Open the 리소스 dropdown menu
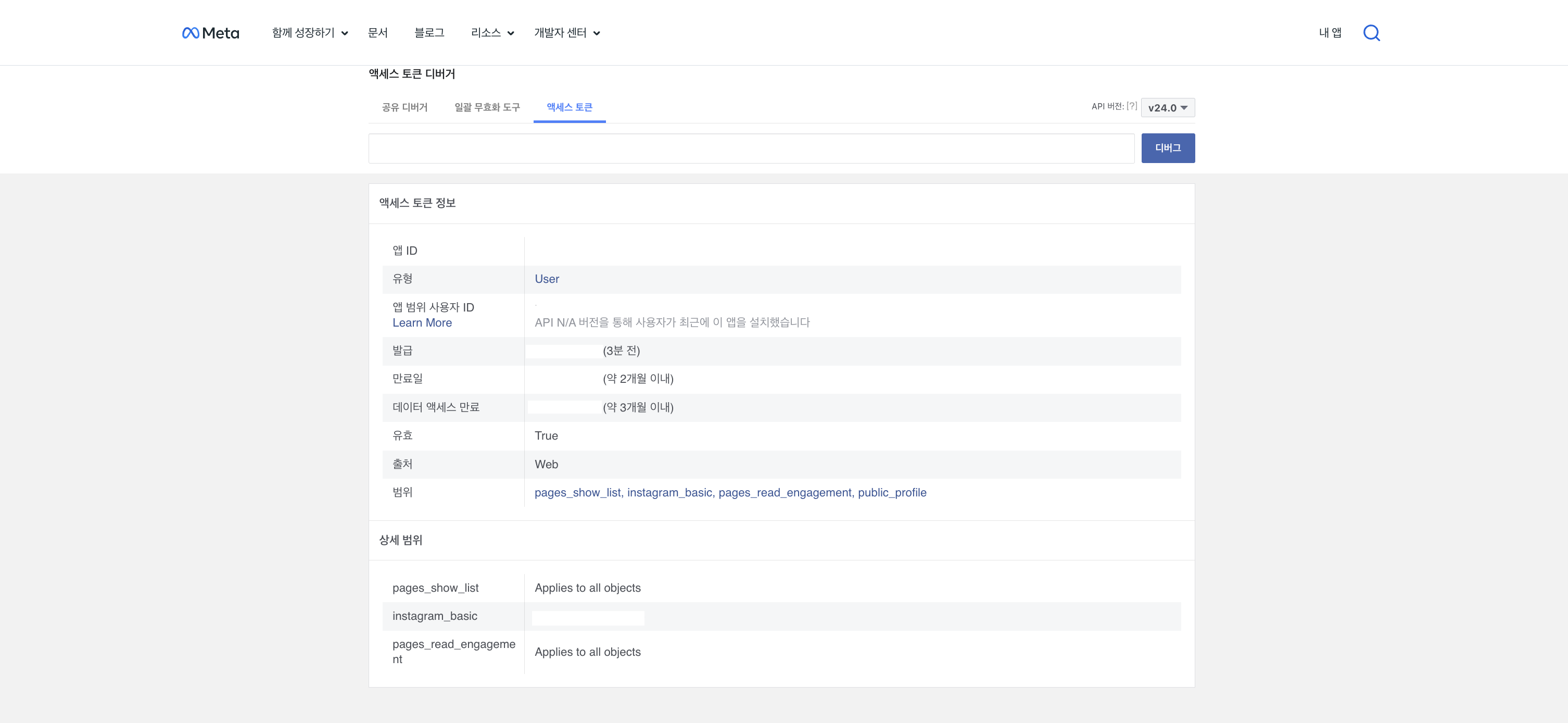1568x723 pixels. [x=492, y=33]
